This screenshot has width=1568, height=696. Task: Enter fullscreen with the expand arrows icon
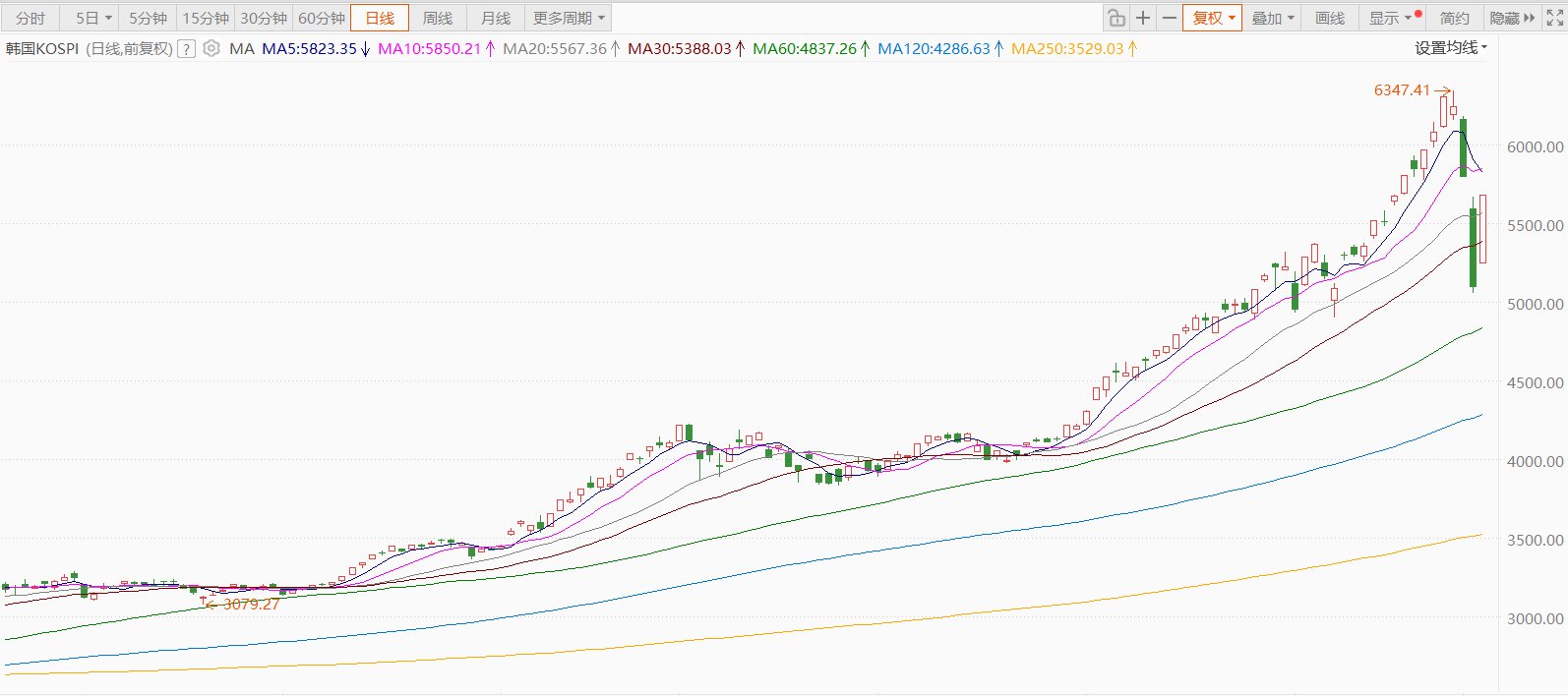tap(1554, 18)
